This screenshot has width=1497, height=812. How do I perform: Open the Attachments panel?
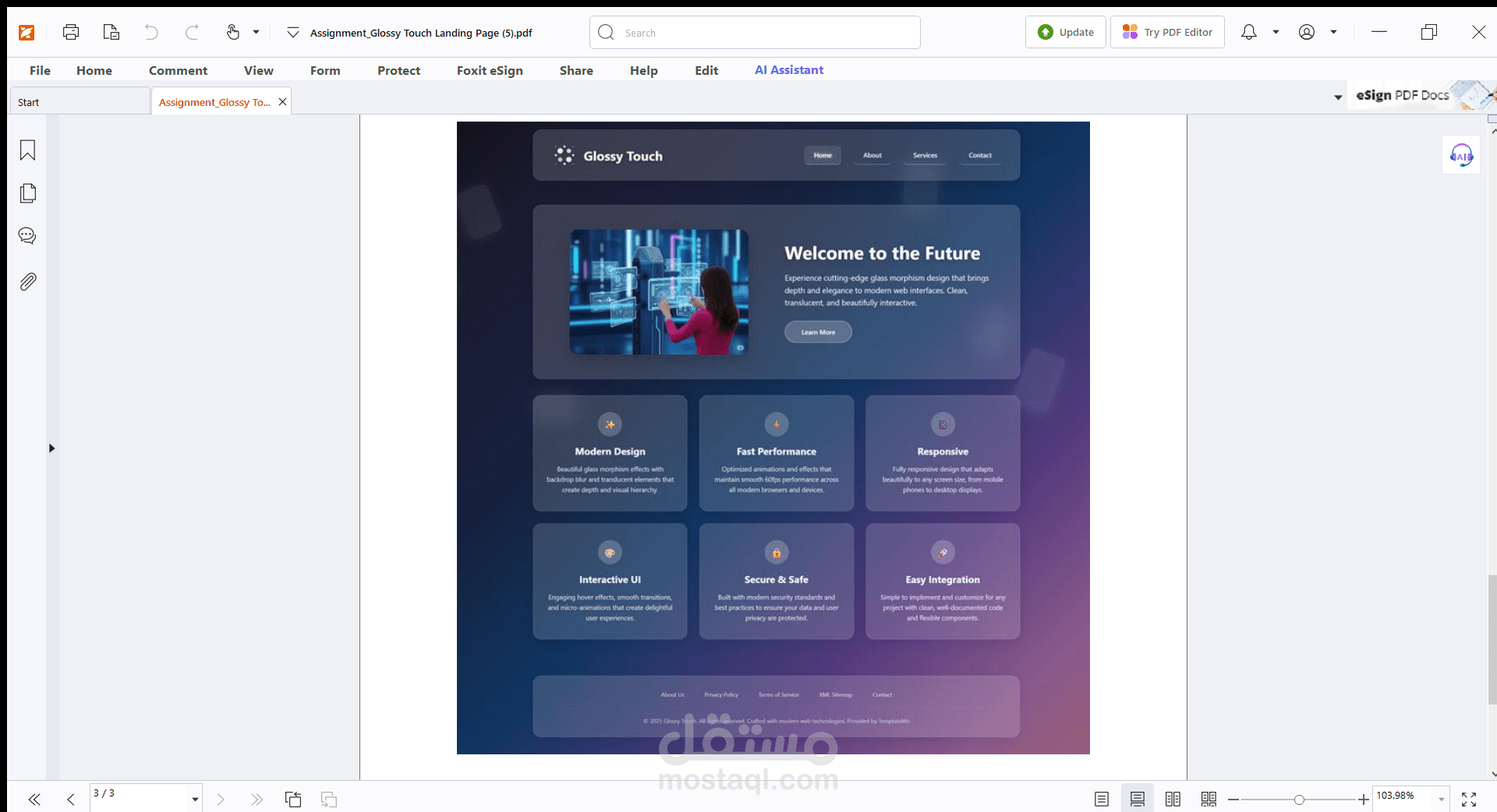coord(27,281)
